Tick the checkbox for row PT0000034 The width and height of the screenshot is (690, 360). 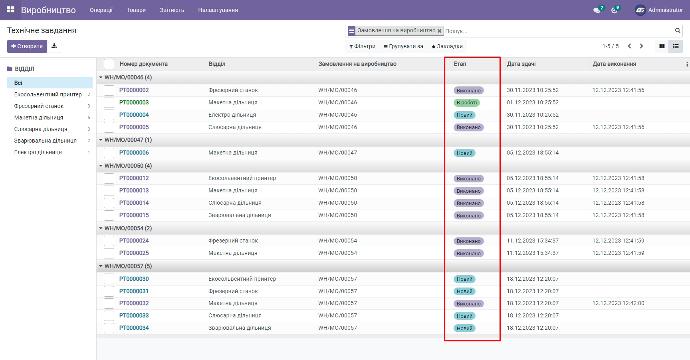109,328
